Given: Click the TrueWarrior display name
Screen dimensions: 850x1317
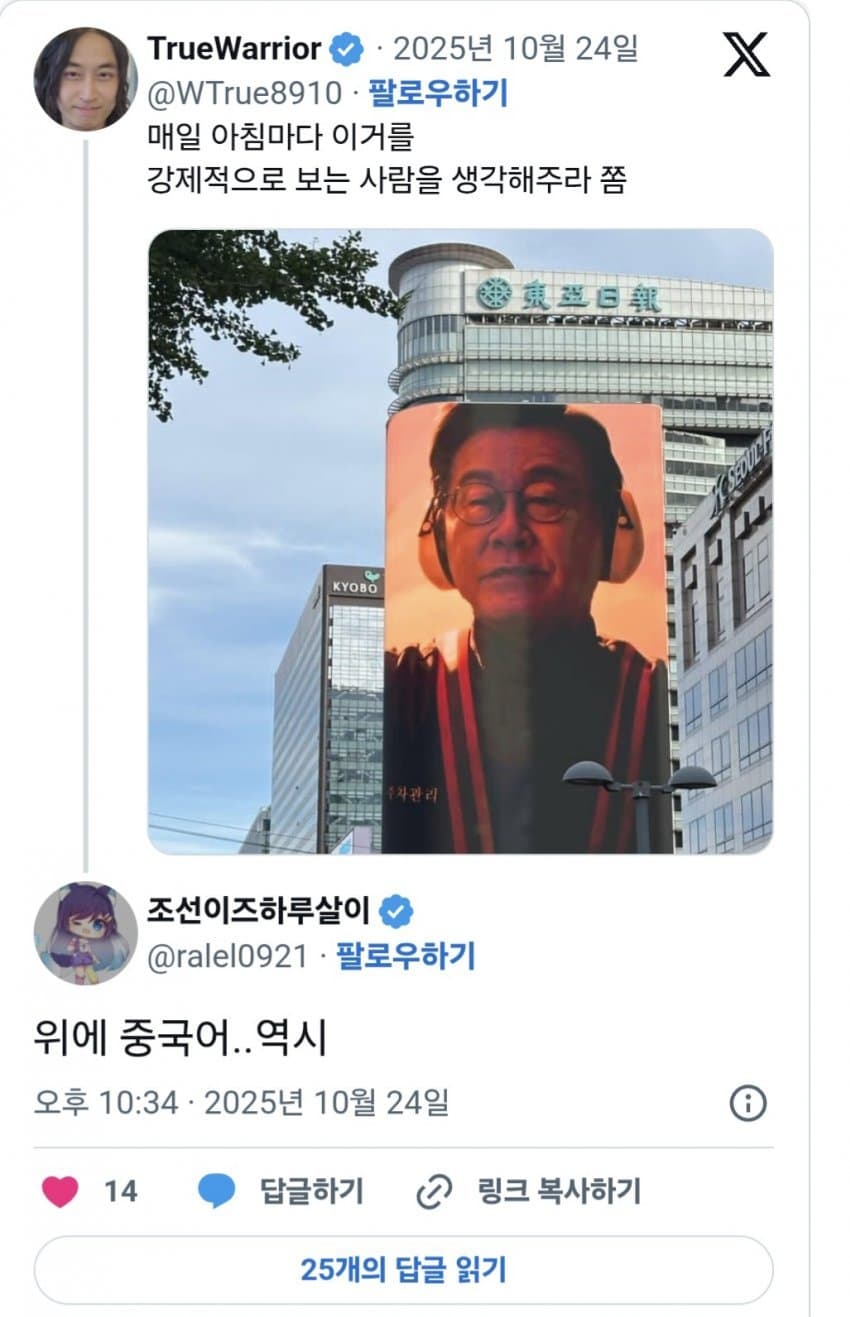Looking at the screenshot, I should click(x=234, y=48).
